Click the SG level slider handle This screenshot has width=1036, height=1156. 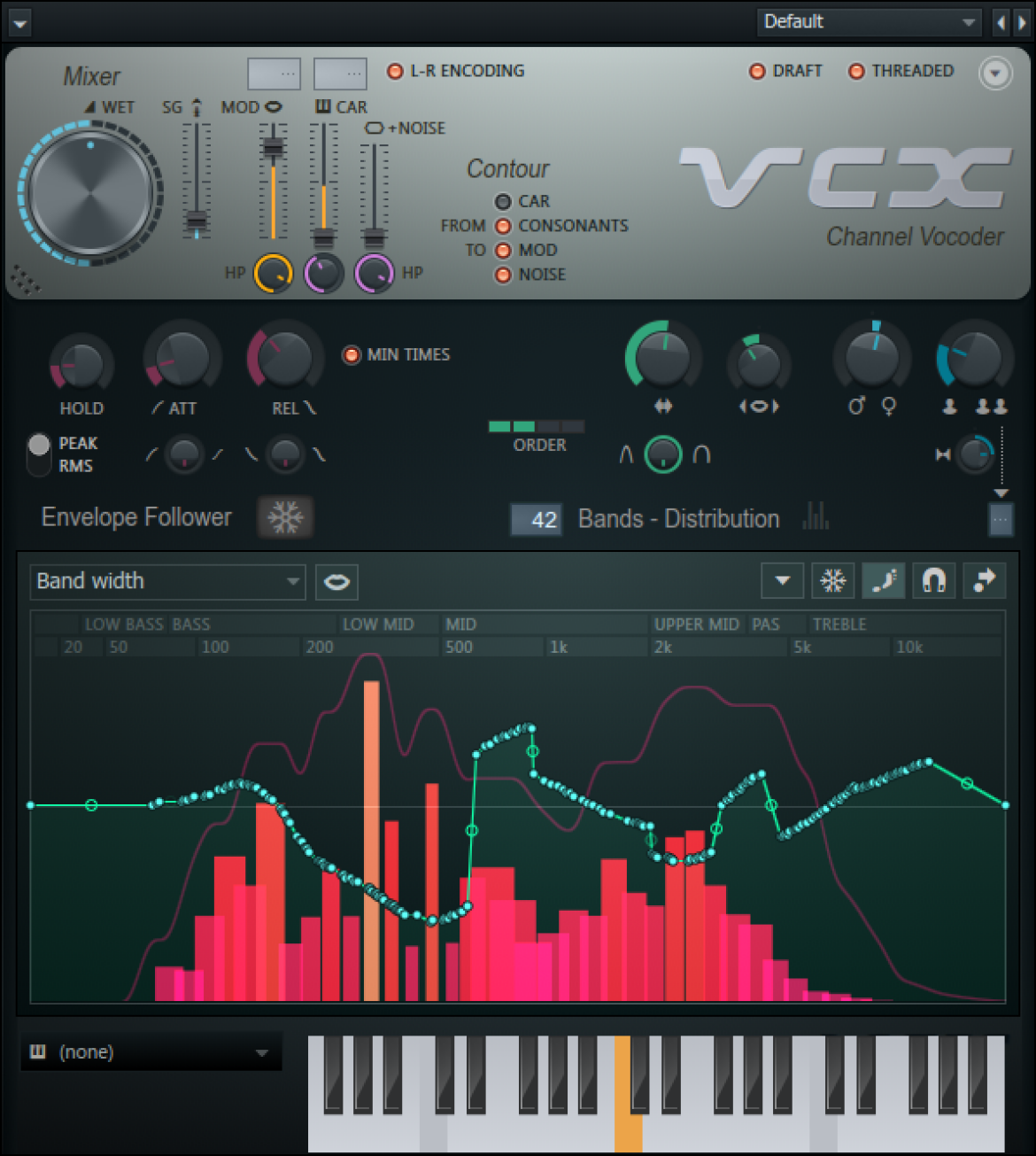pos(197,221)
